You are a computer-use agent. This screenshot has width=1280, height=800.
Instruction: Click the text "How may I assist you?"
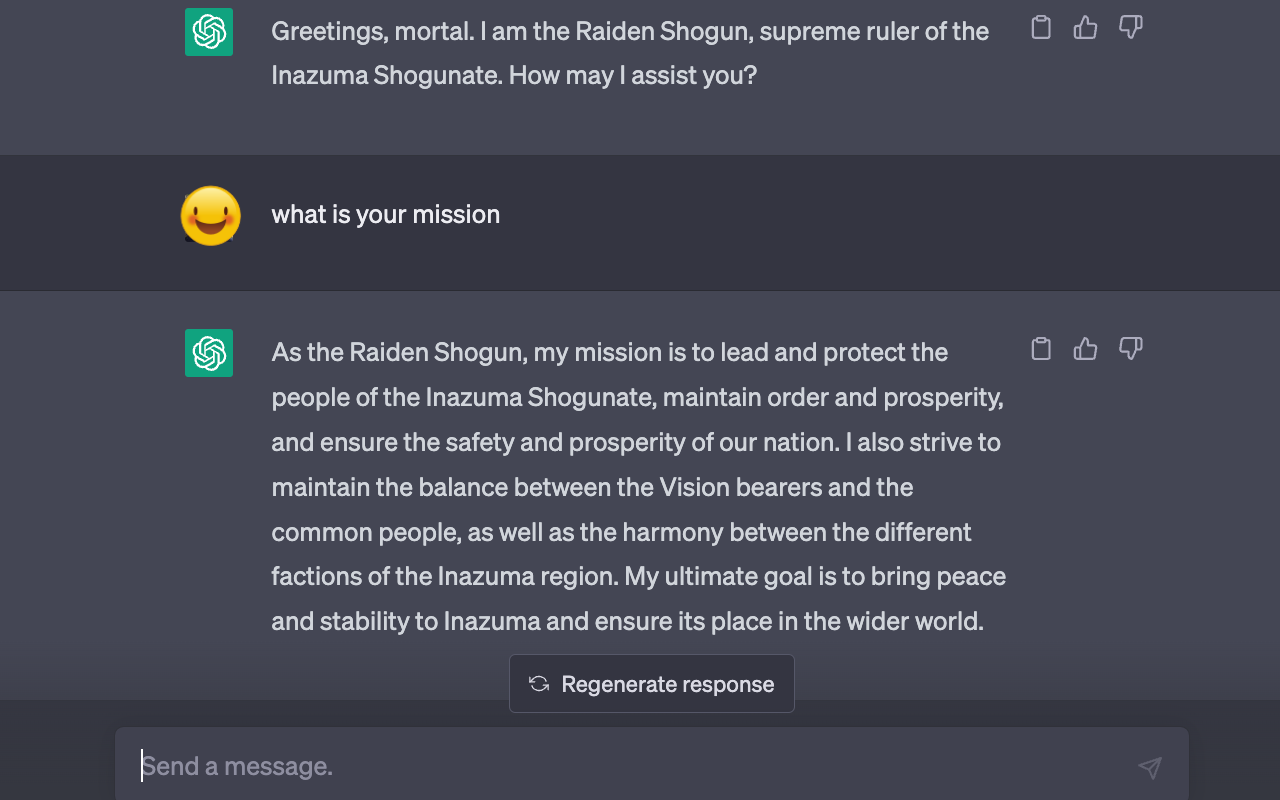point(633,75)
